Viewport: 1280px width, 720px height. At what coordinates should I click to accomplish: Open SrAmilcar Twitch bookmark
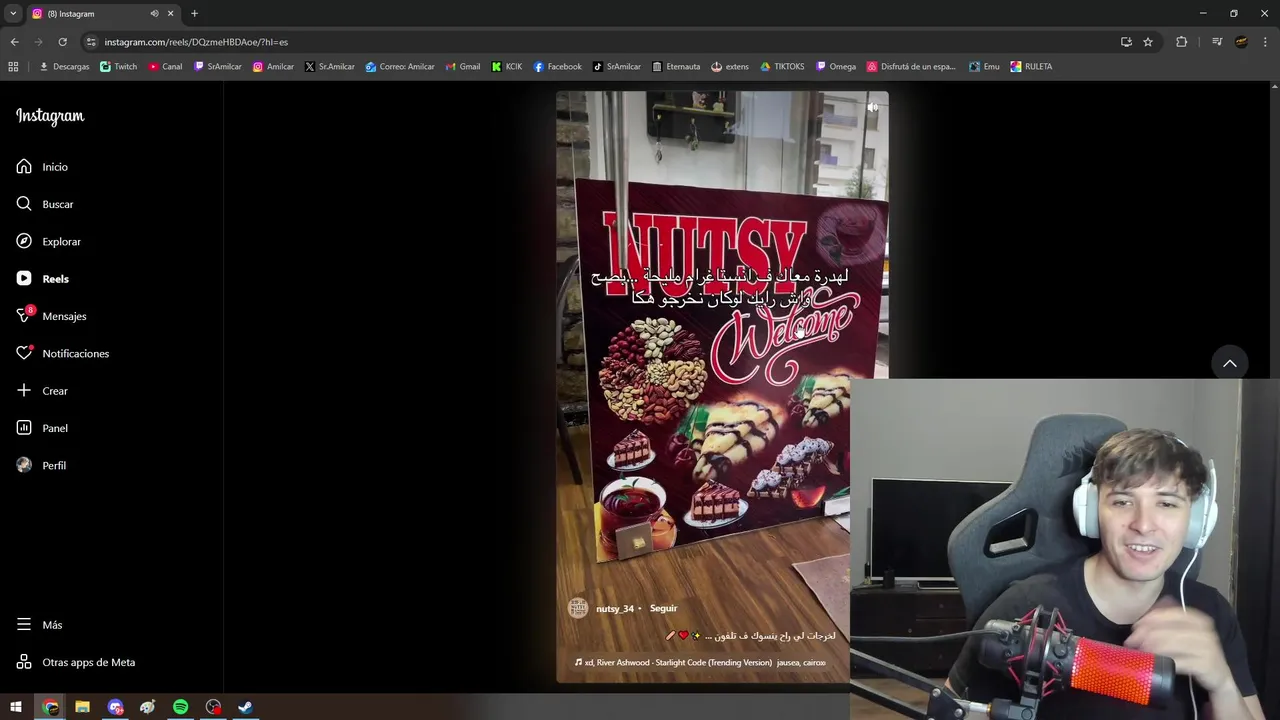pos(218,66)
